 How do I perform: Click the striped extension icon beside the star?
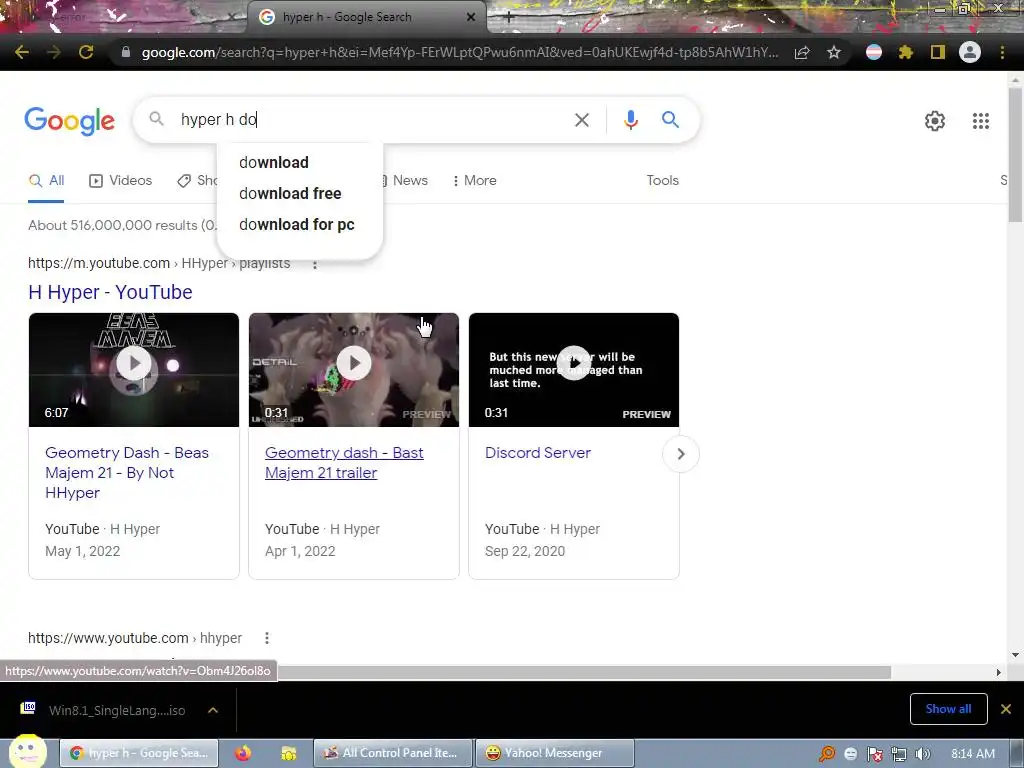tap(874, 52)
